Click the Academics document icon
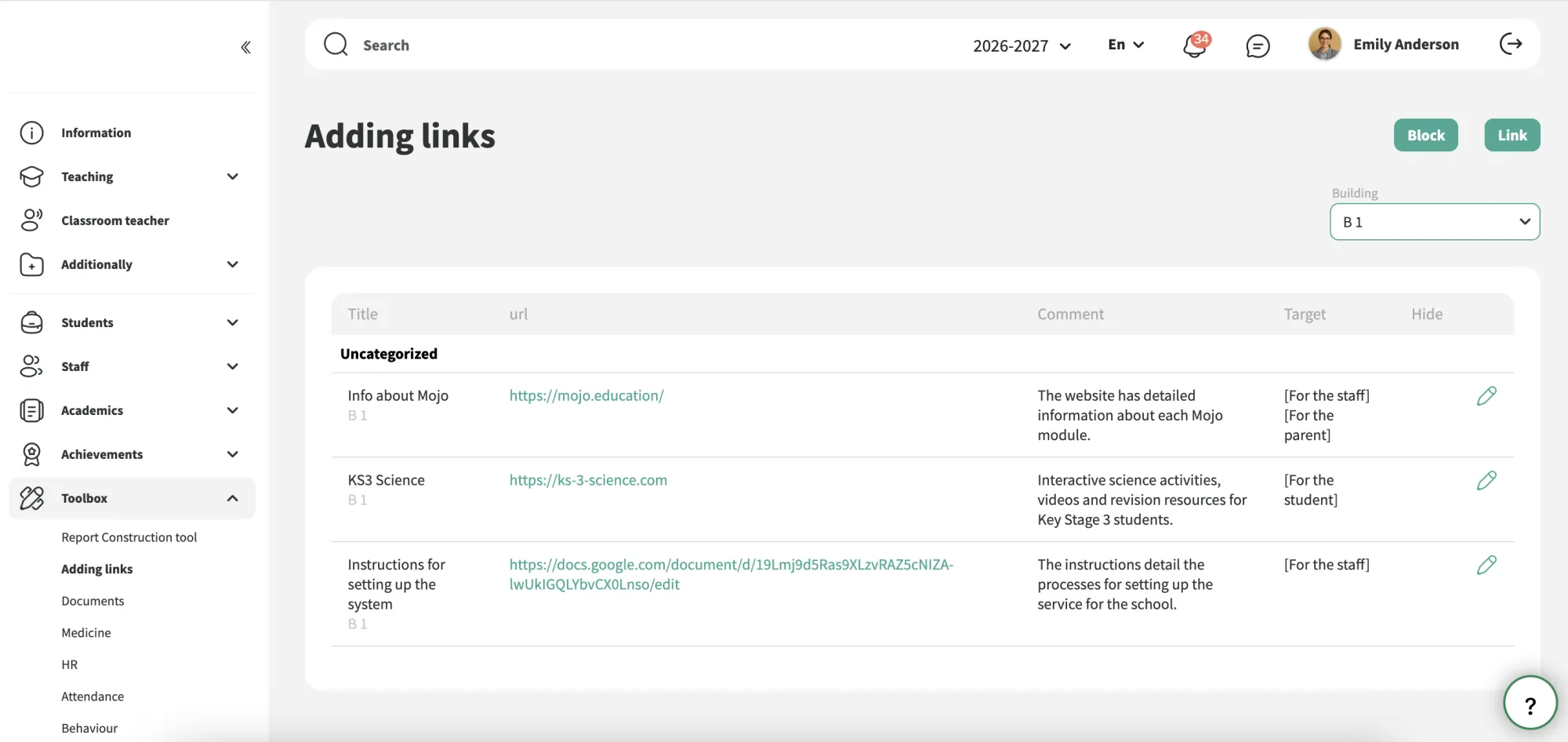Screen dimensions: 1568x742 point(31,410)
